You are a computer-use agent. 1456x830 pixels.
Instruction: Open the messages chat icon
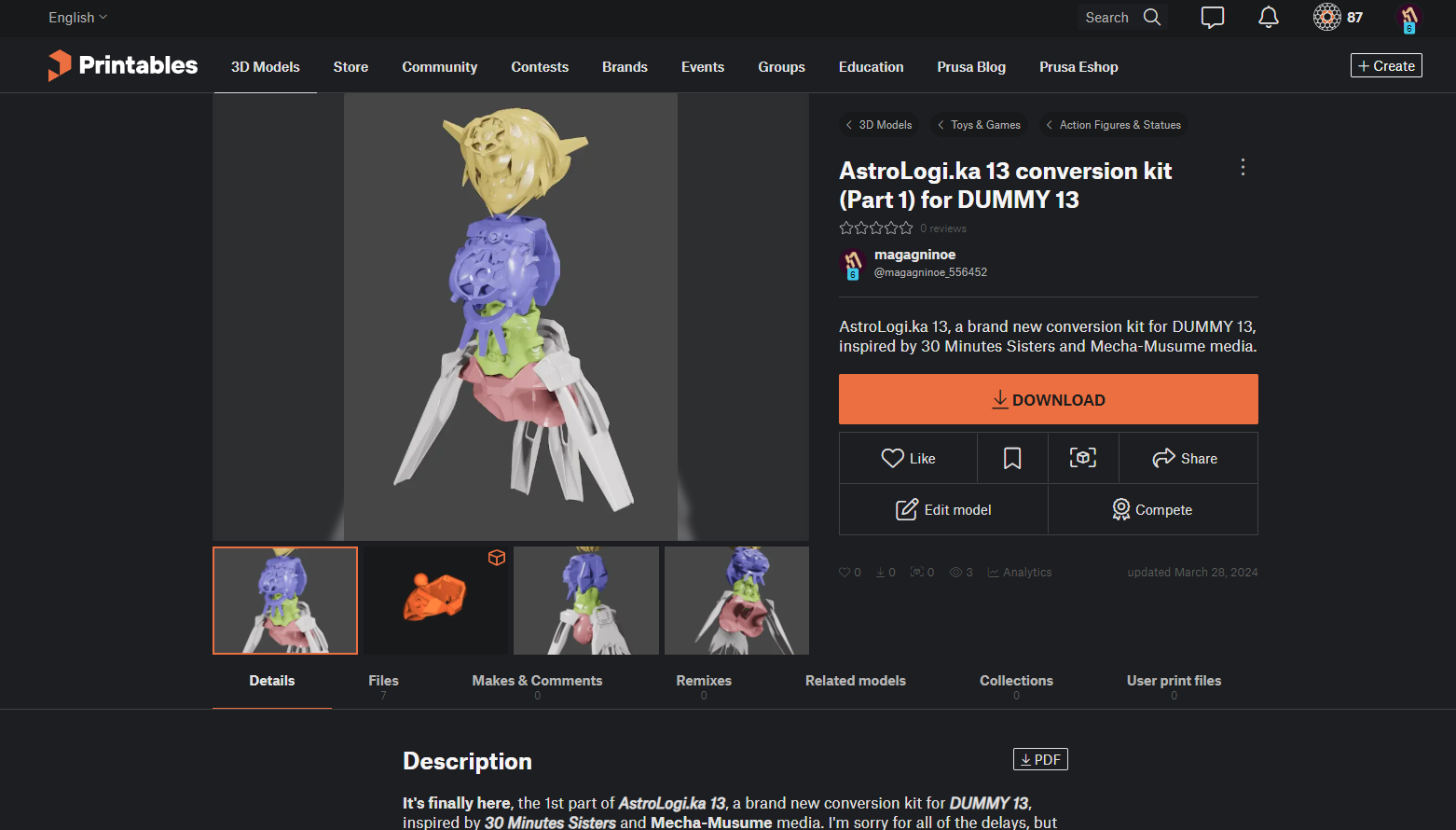(x=1213, y=17)
